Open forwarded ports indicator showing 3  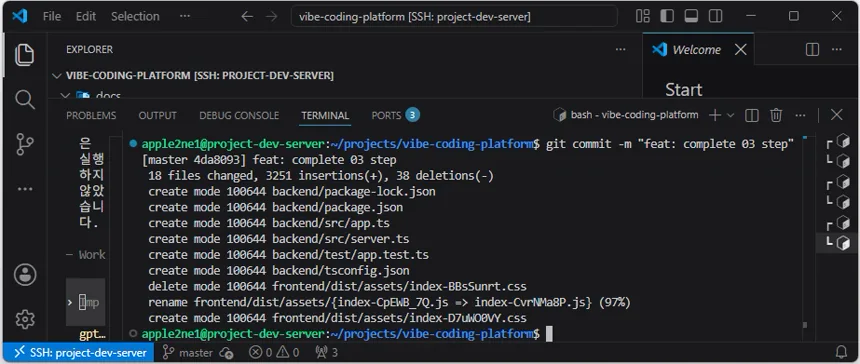pos(326,352)
